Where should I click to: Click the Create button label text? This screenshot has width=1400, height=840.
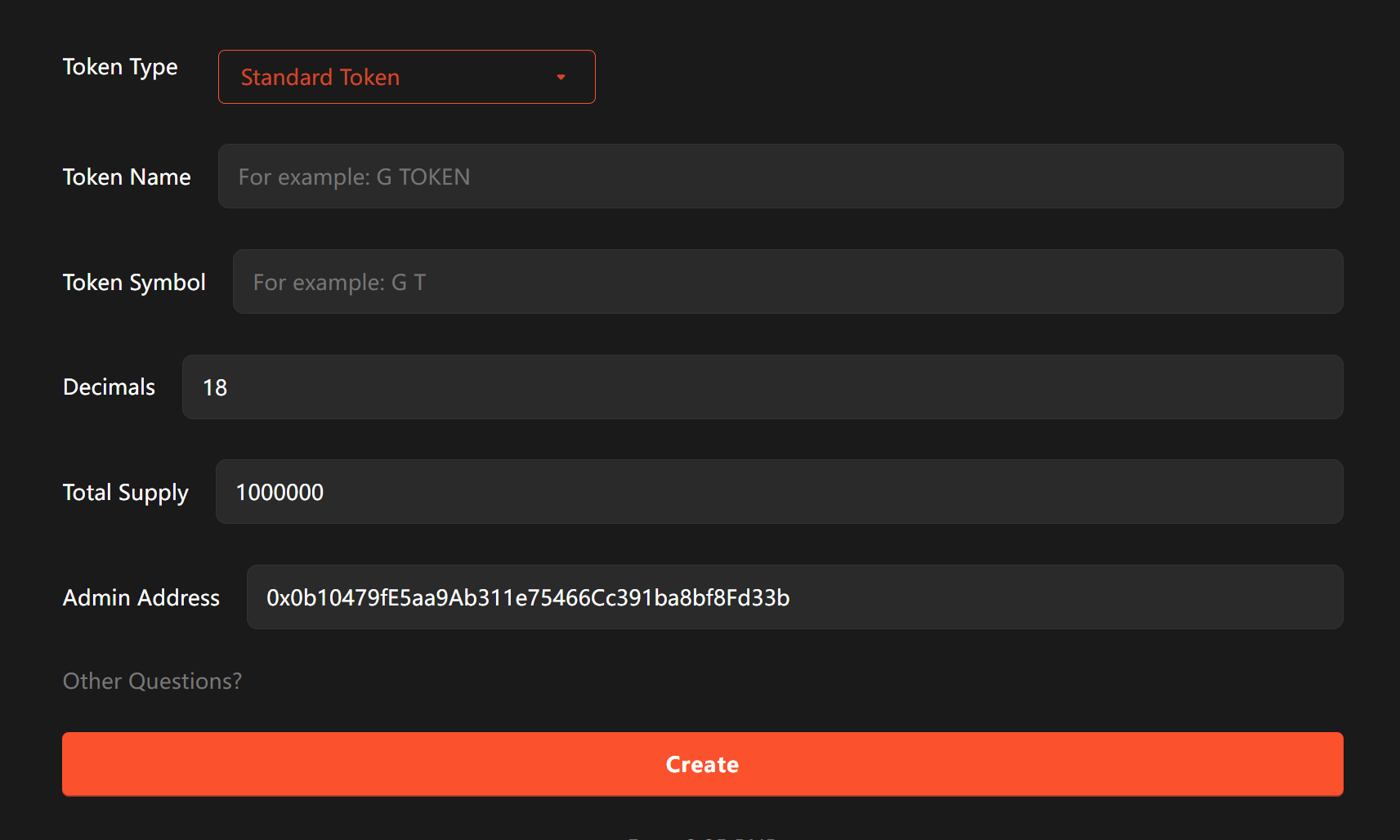pos(701,764)
